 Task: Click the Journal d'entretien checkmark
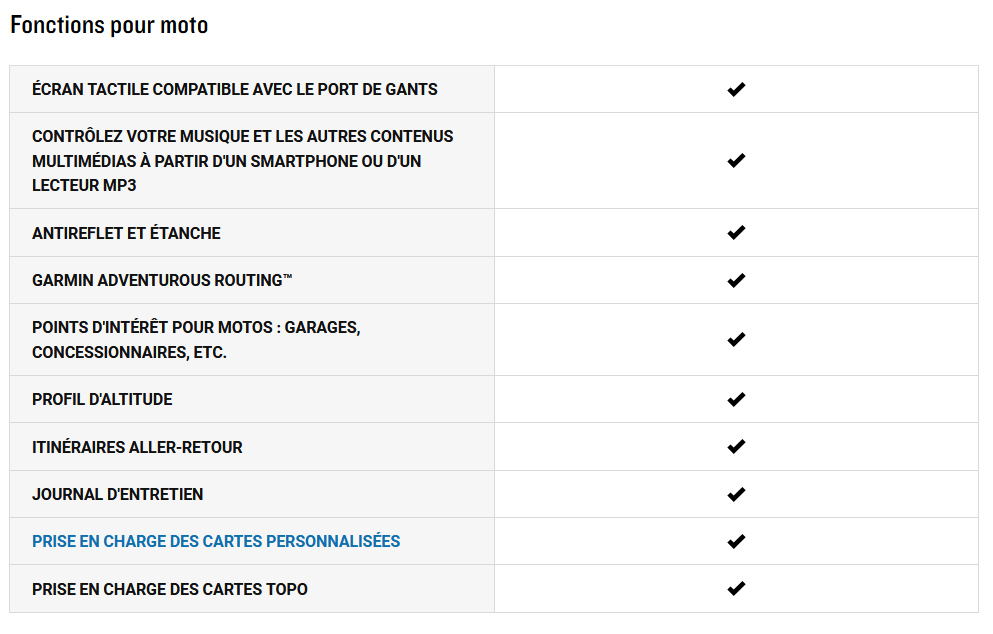click(x=736, y=494)
